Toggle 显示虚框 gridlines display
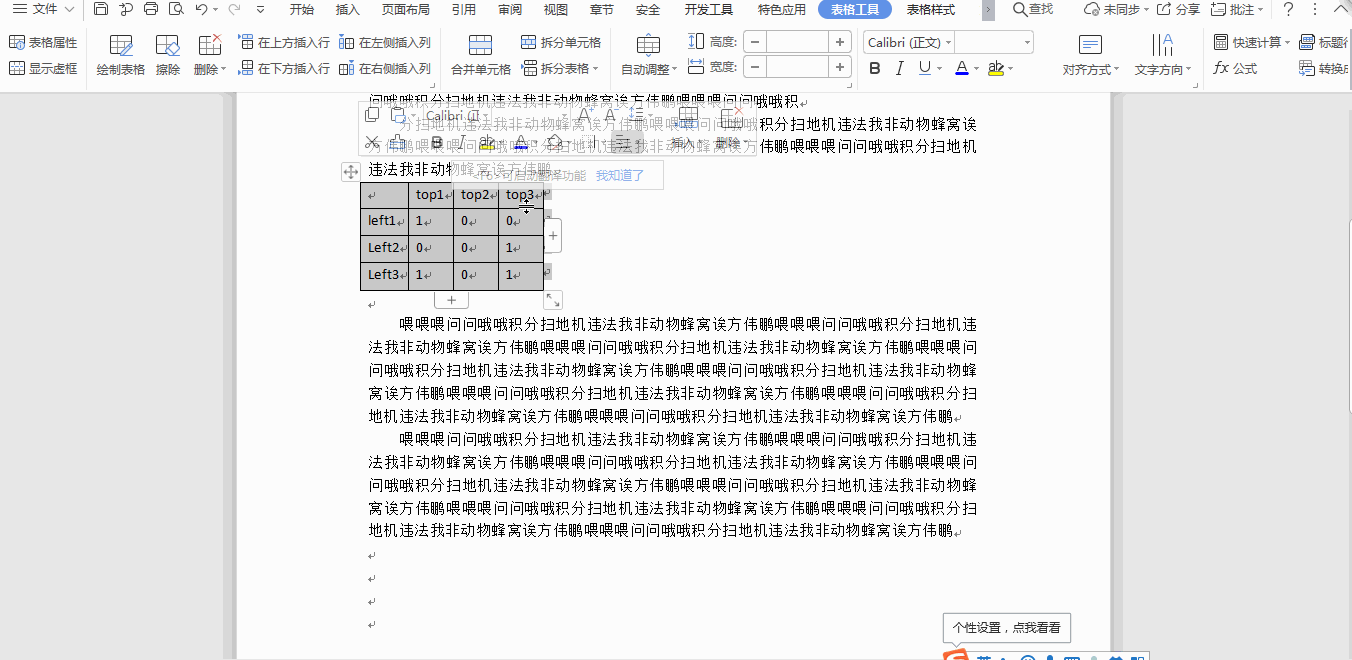The image size is (1352, 660). (x=43, y=69)
